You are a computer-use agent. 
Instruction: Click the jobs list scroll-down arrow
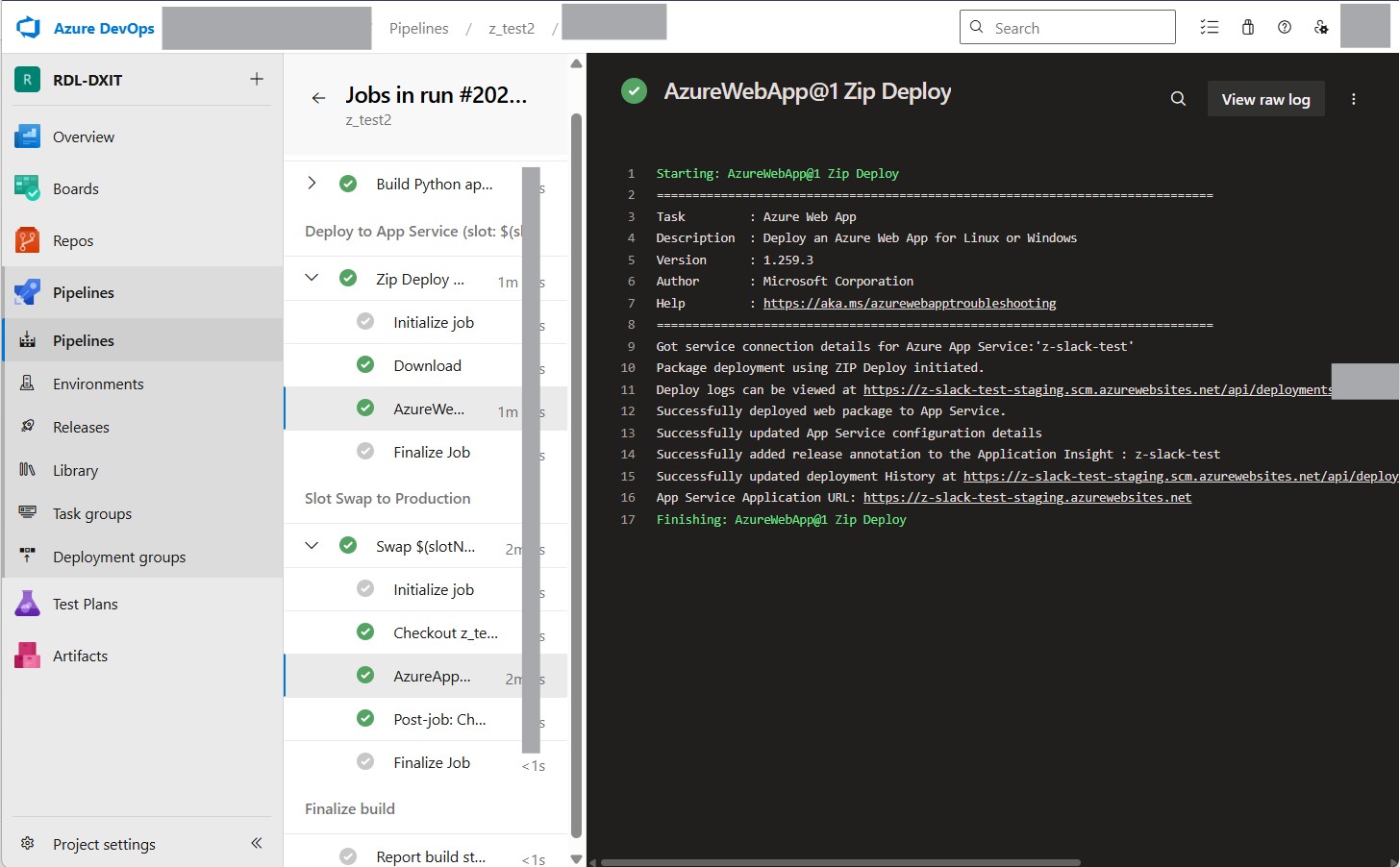576,859
